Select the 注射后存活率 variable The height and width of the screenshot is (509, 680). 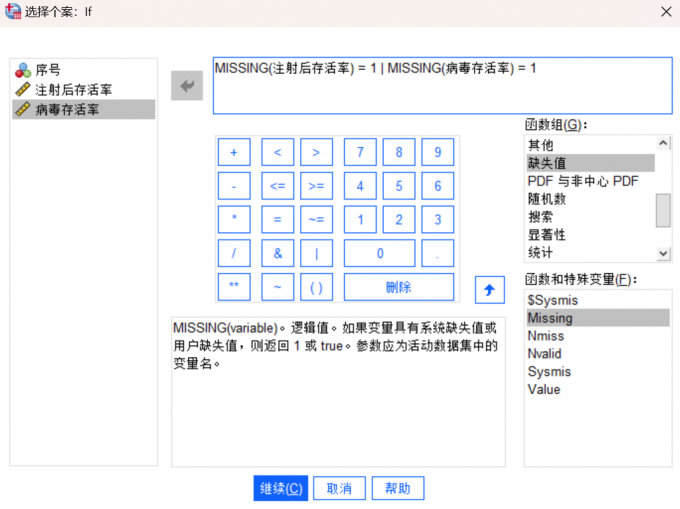tap(74, 90)
